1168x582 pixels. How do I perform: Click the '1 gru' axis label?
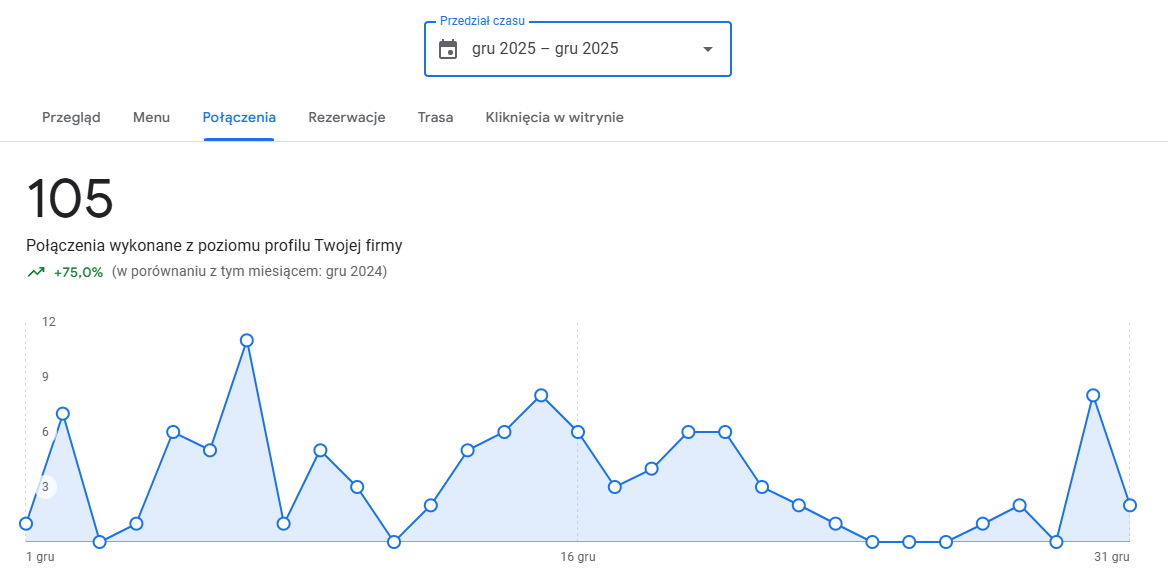click(40, 557)
